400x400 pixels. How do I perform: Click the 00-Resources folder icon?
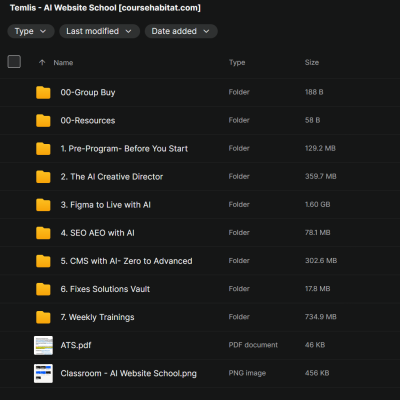43,120
